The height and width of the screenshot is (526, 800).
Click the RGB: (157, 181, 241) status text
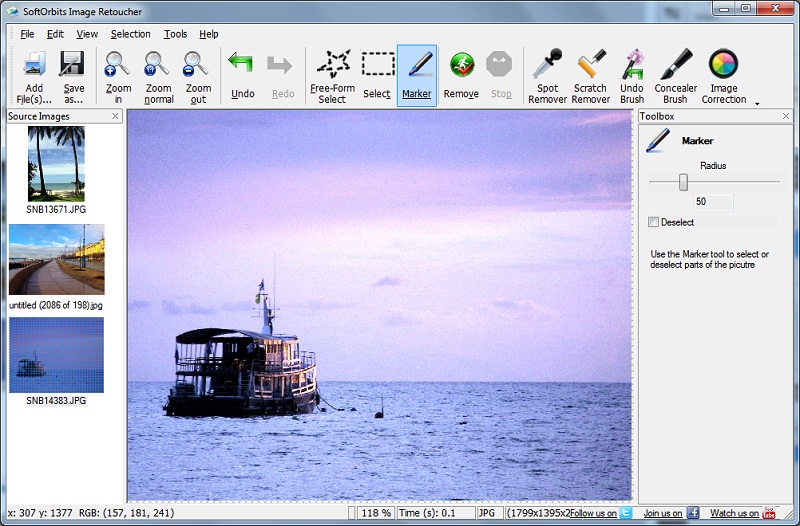pyautogui.click(x=127, y=513)
